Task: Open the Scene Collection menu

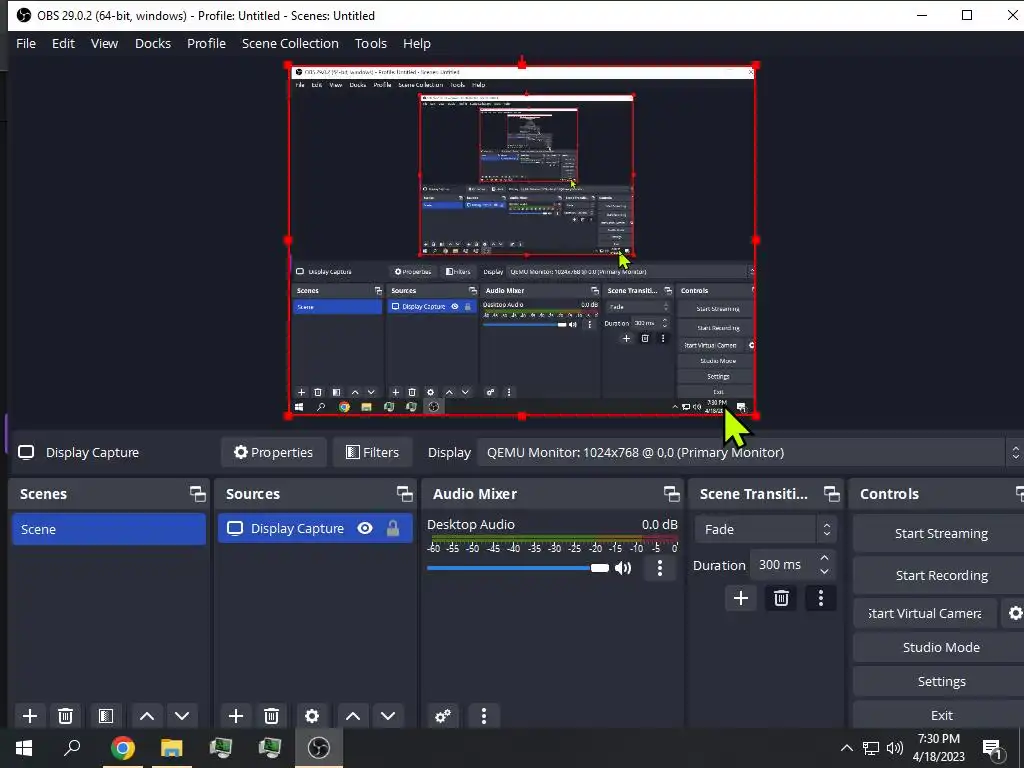Action: pos(290,44)
